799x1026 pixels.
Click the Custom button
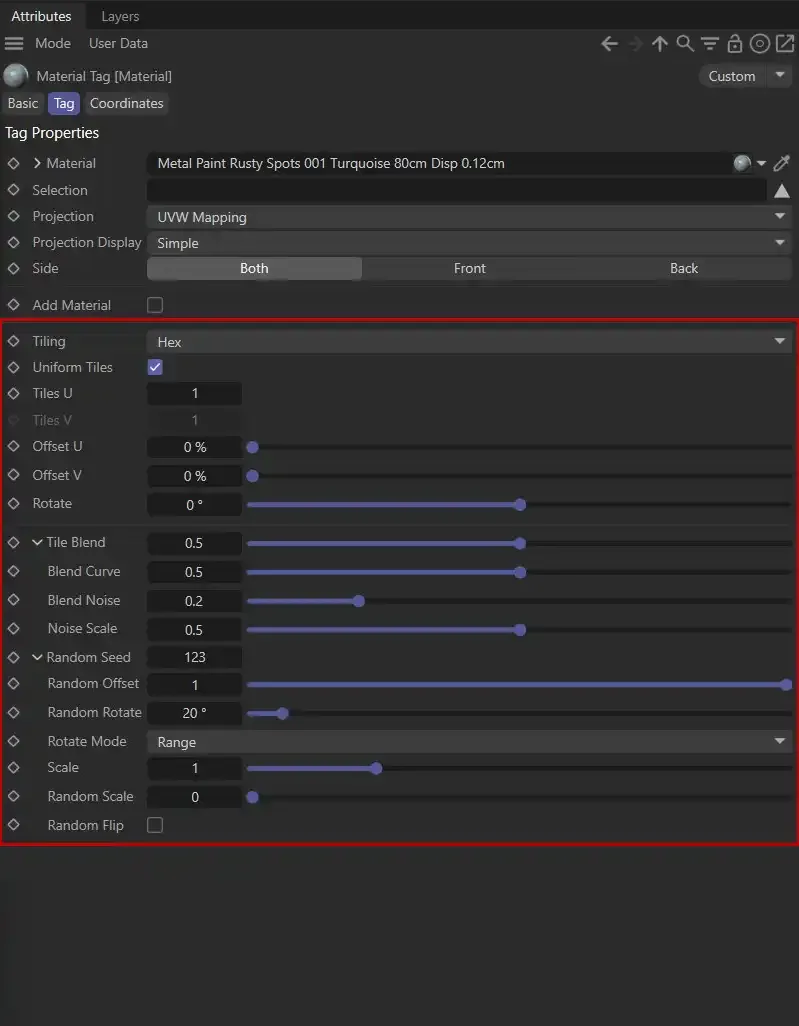733,76
